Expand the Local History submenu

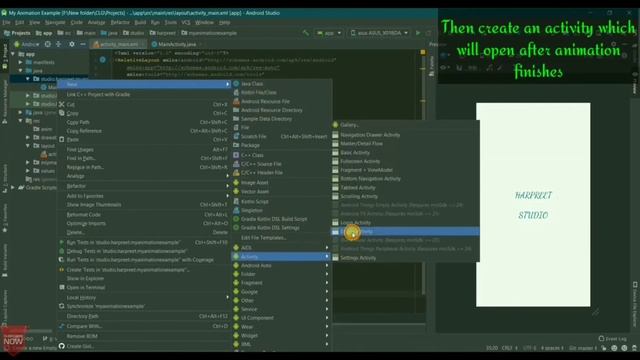click(143, 298)
